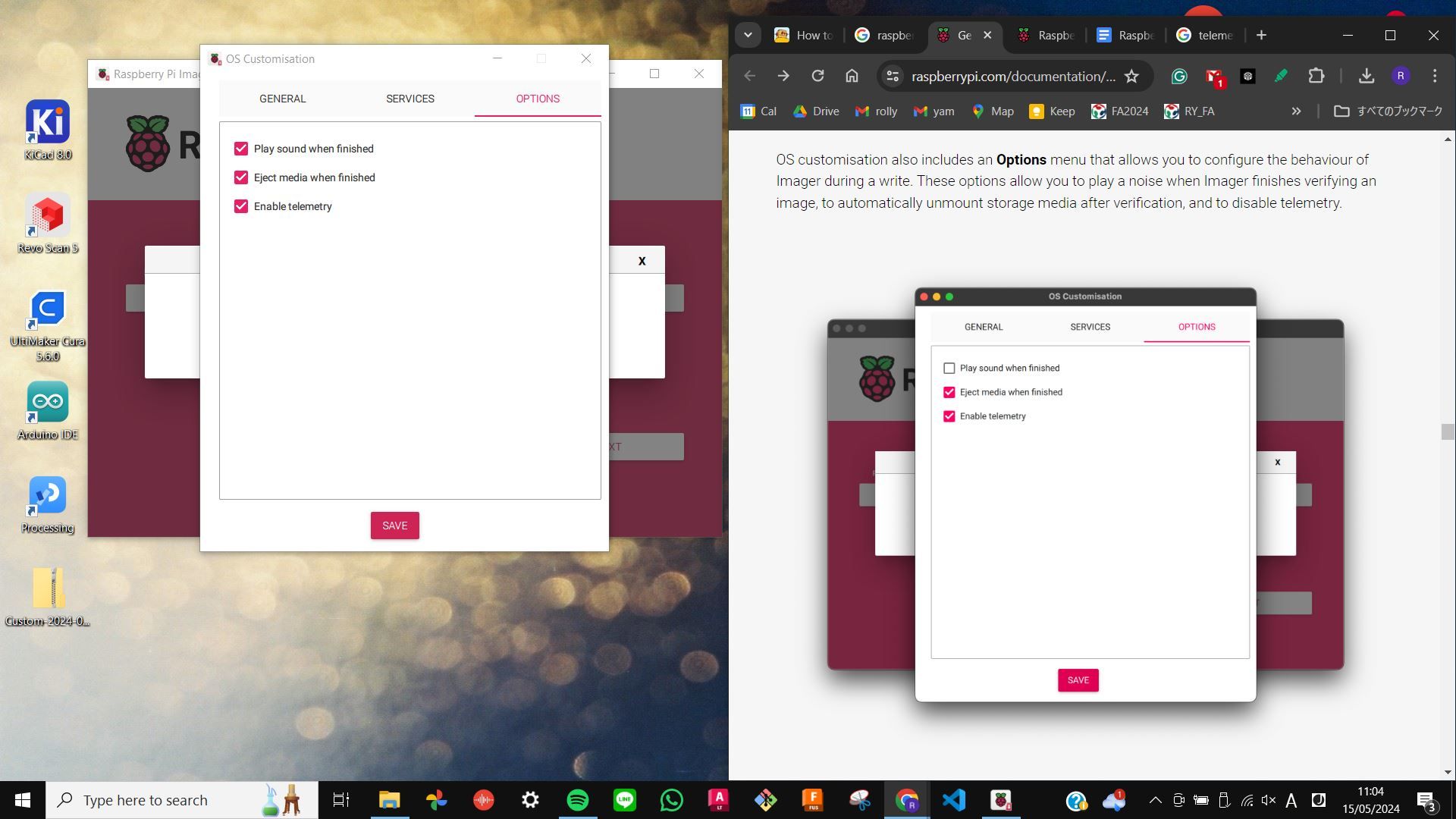Open Chrome downloads icon

pos(1367,76)
